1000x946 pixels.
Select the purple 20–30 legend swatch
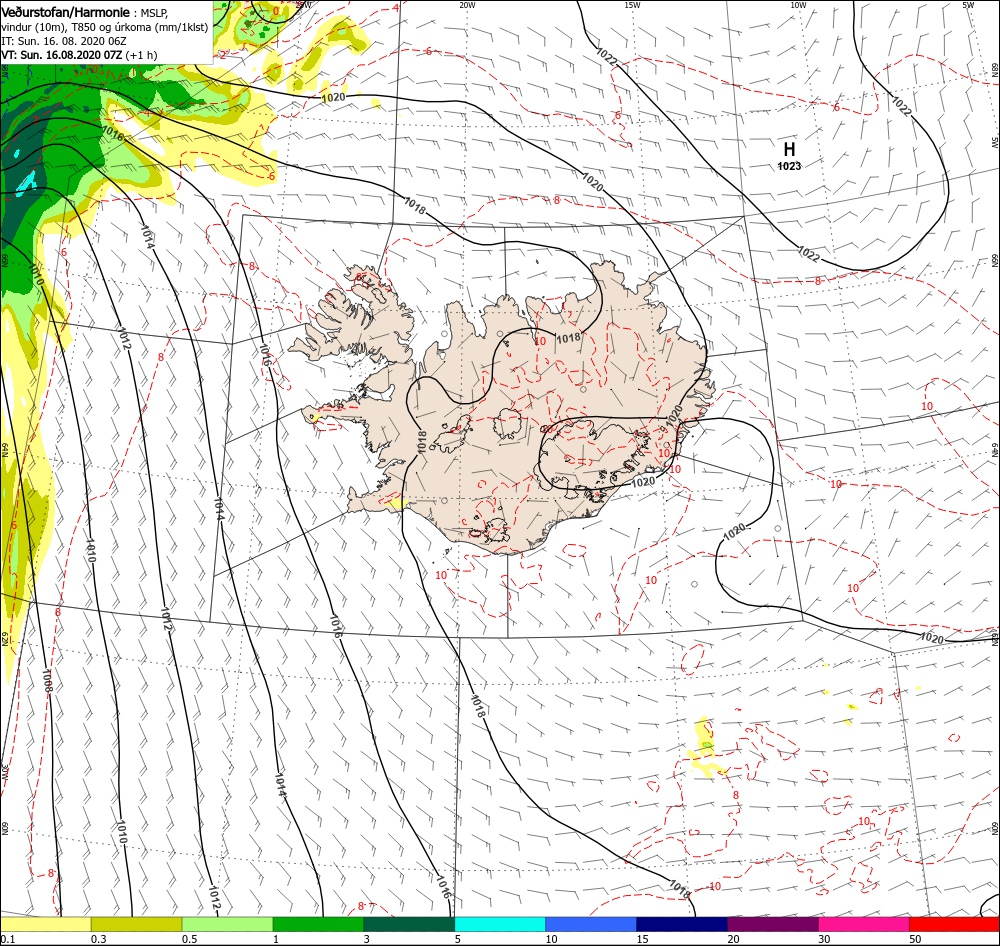[773, 924]
